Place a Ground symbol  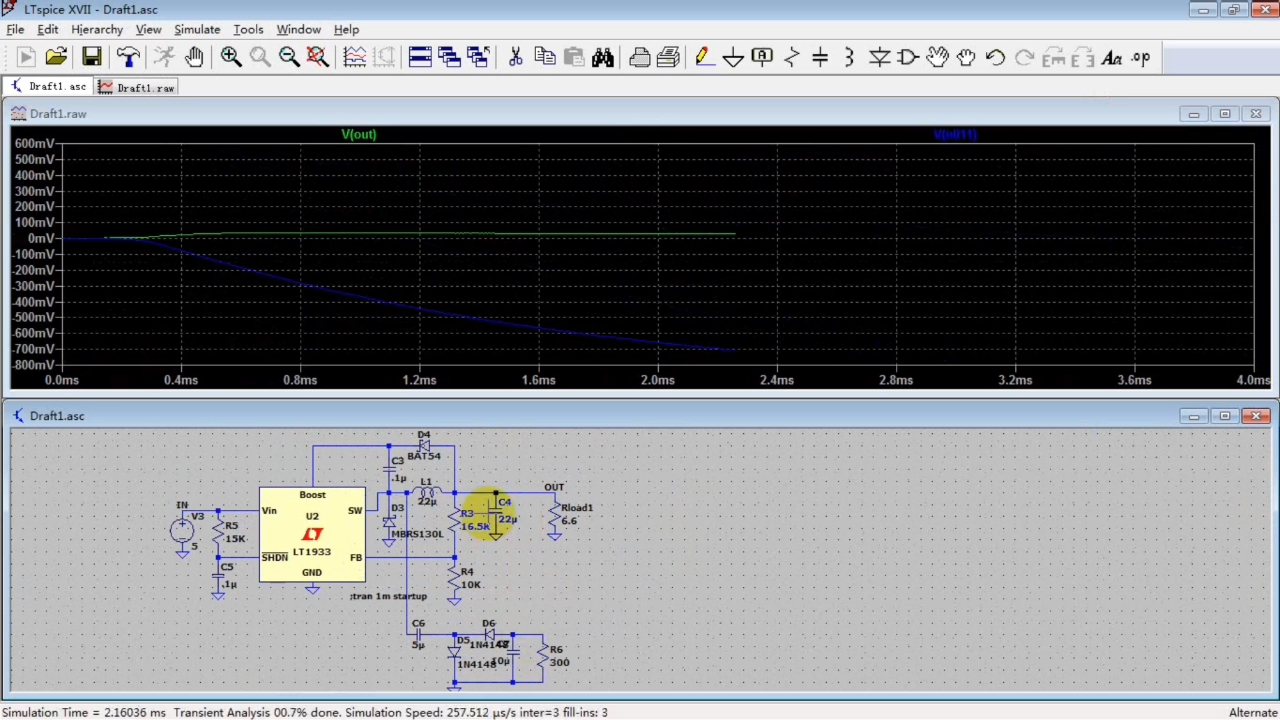coord(733,57)
